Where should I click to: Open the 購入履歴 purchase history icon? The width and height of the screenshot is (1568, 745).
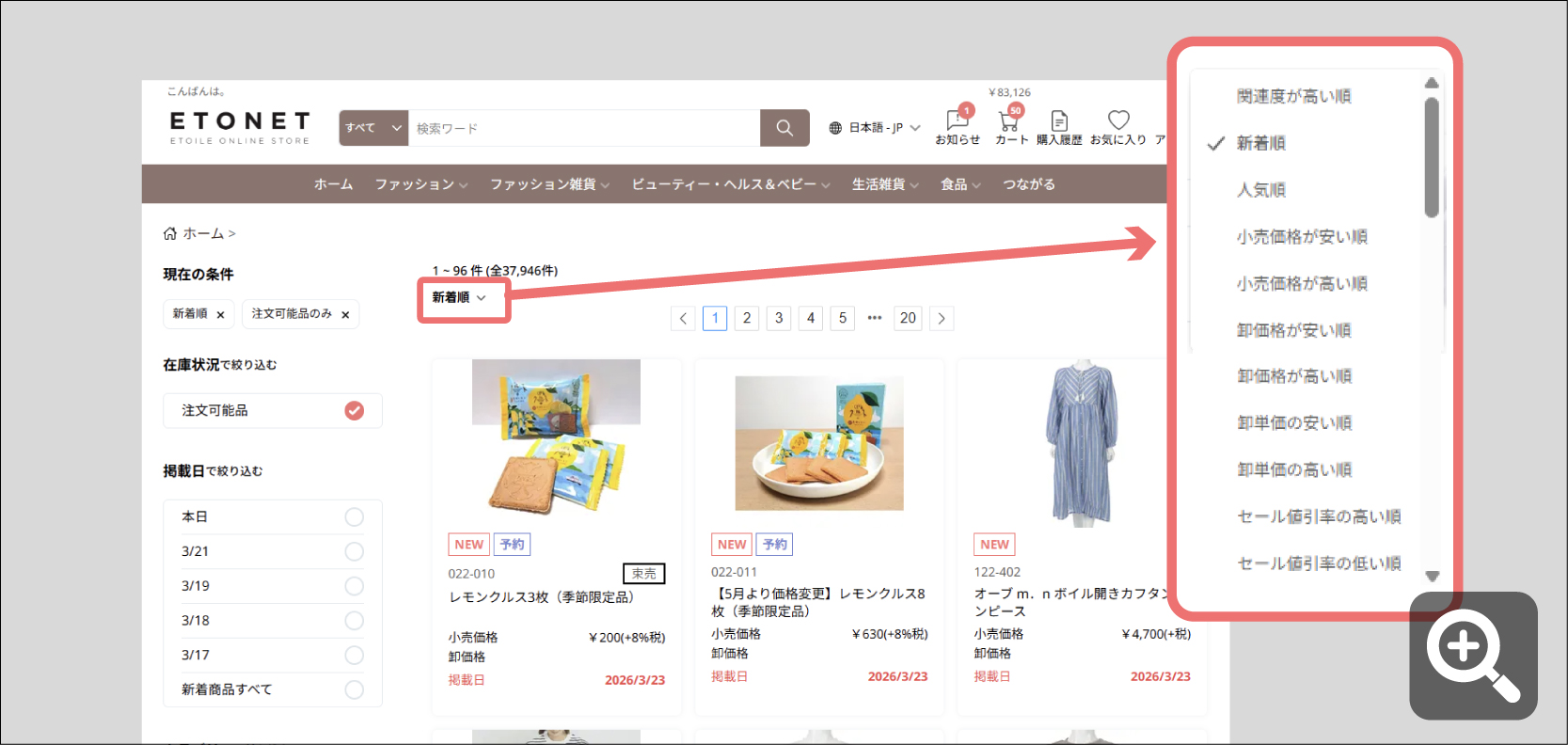(x=1059, y=128)
